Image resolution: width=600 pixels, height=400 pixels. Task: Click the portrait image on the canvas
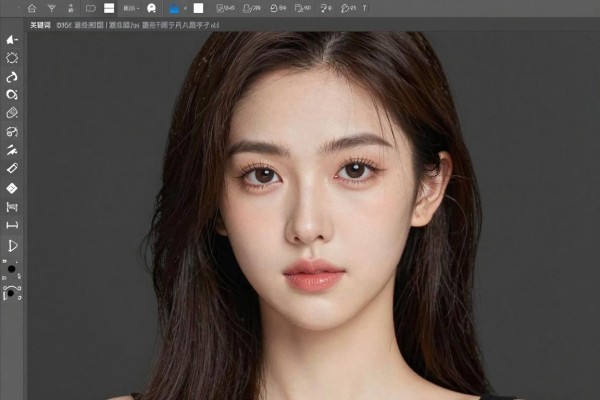click(313, 216)
